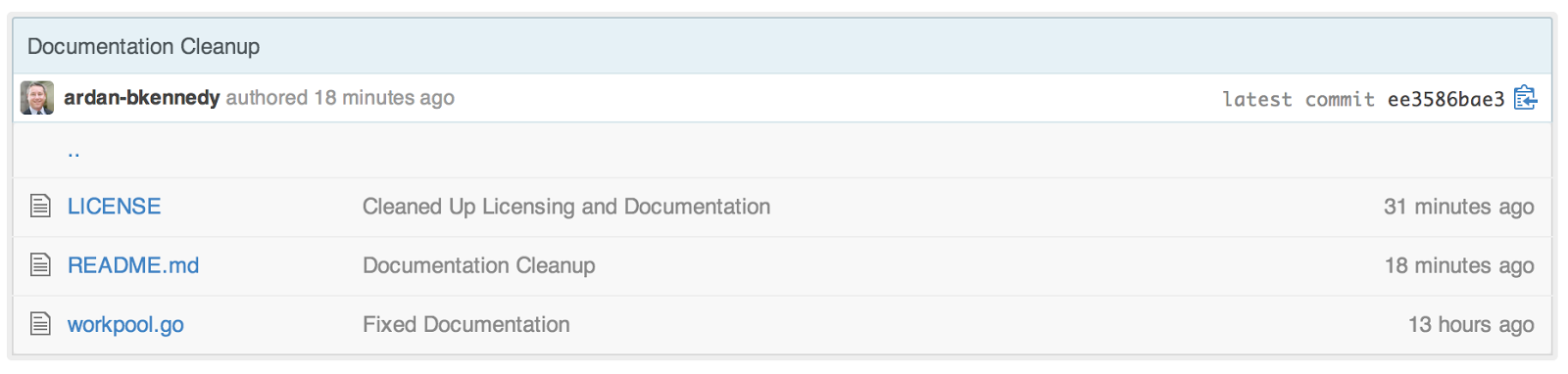
Task: Click the README.md file icon
Action: (40, 264)
